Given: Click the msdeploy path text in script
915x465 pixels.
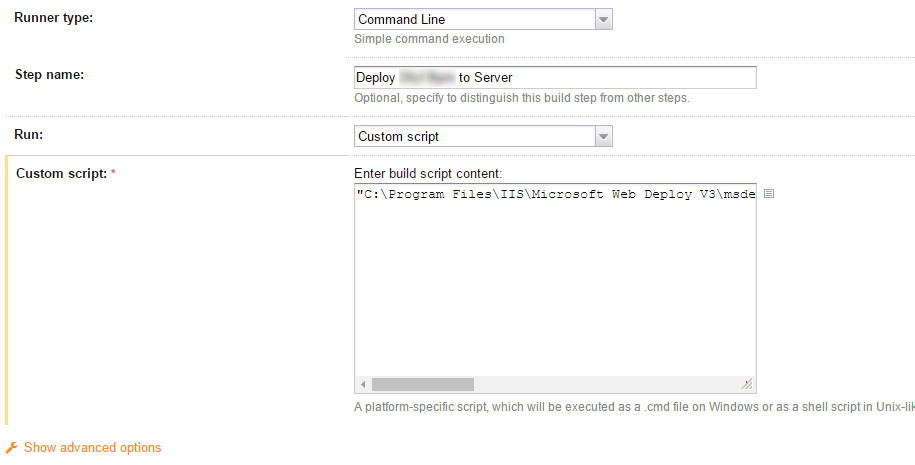Looking at the screenshot, I should [555, 194].
